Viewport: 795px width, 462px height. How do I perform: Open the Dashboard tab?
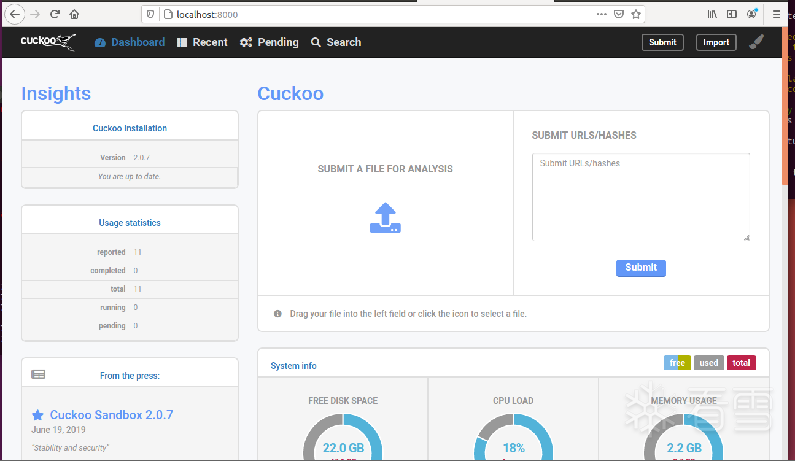point(130,42)
